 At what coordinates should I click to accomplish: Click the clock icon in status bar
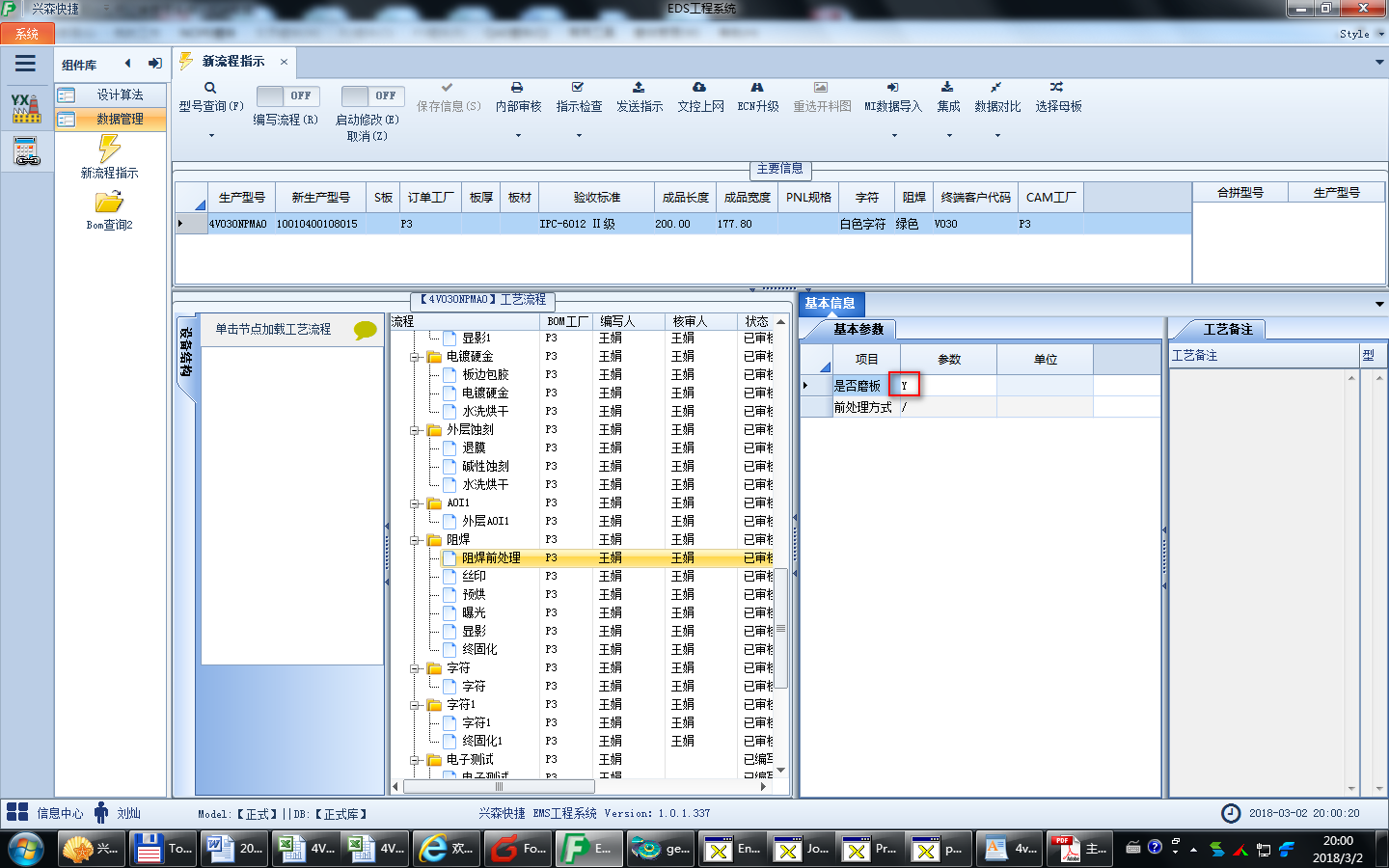pos(1231,813)
